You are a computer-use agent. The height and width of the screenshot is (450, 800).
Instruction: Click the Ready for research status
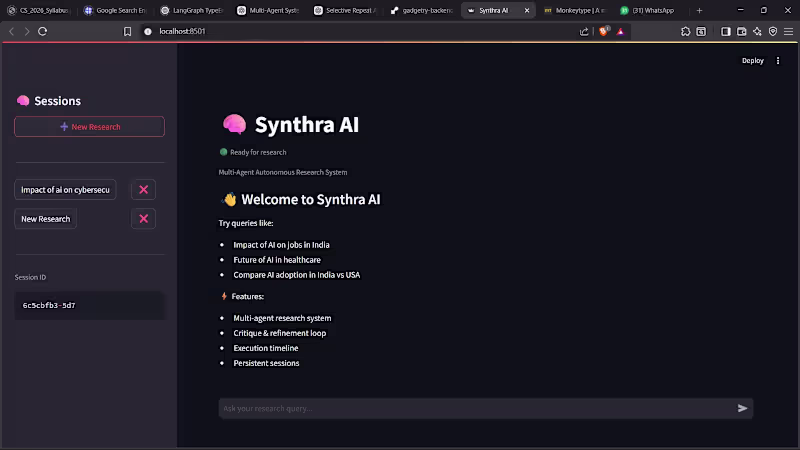(253, 152)
